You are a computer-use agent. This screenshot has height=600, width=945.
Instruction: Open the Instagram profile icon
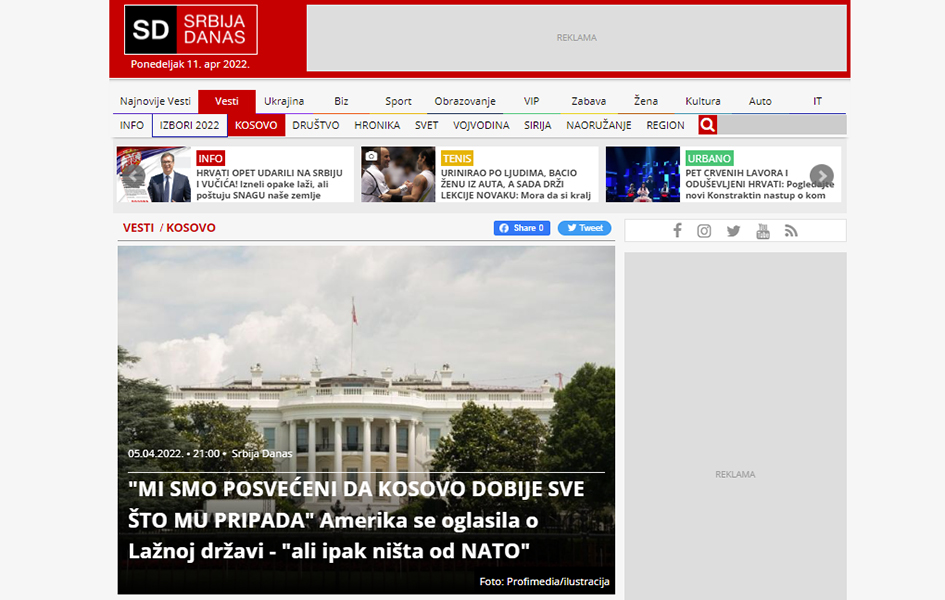(705, 230)
